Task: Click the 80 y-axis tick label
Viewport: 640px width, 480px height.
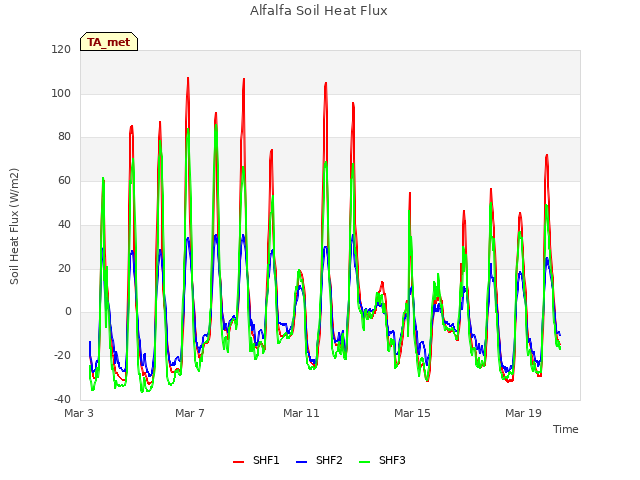Action: [64, 137]
